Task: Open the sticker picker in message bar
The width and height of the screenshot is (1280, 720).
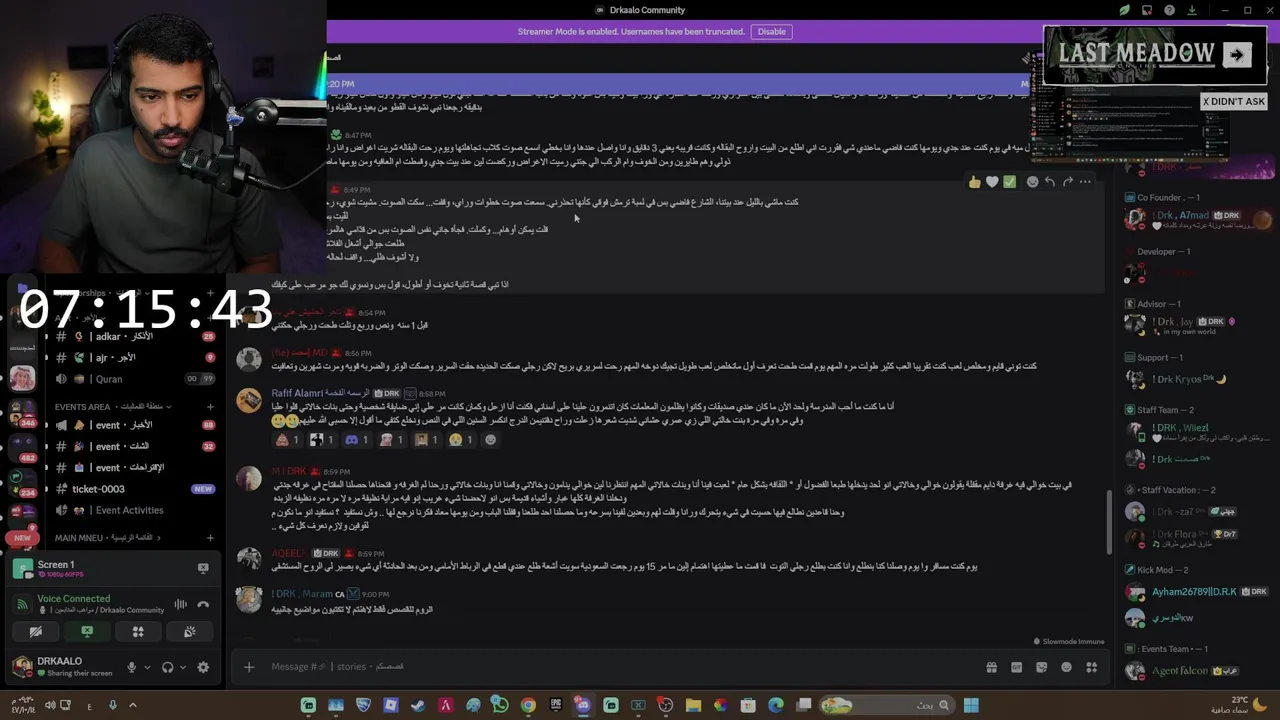Action: (1041, 667)
